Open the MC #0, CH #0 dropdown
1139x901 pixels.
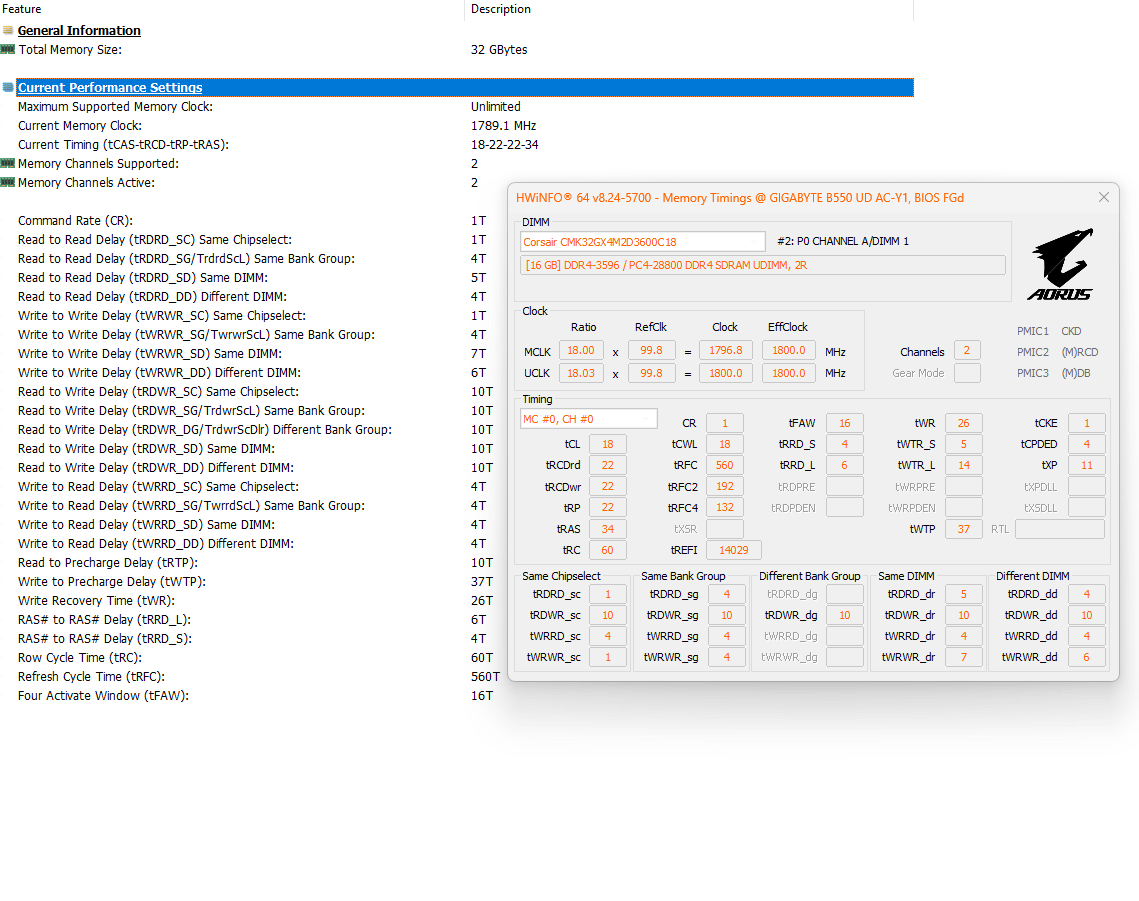589,419
